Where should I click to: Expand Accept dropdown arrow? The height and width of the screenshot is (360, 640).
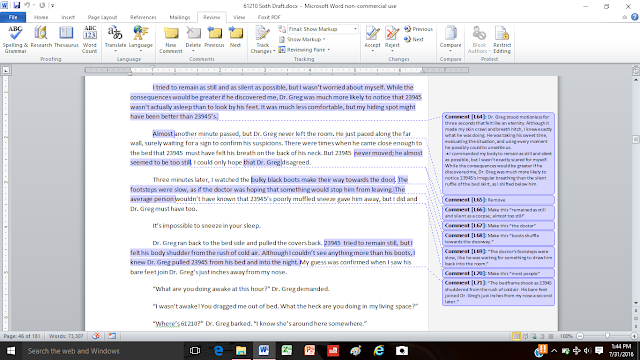click(372, 51)
